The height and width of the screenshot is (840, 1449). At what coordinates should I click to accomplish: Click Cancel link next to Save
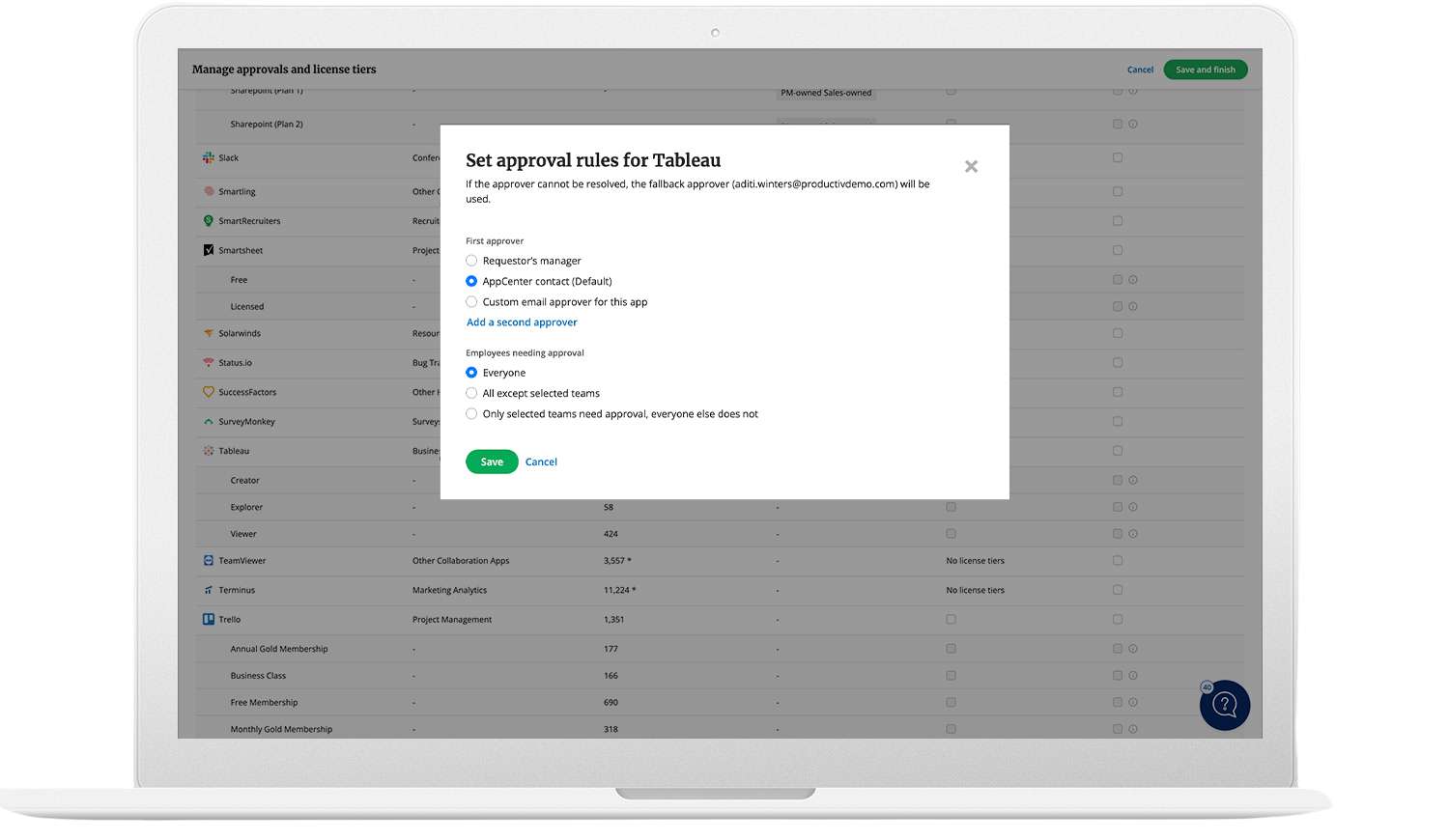(x=541, y=462)
